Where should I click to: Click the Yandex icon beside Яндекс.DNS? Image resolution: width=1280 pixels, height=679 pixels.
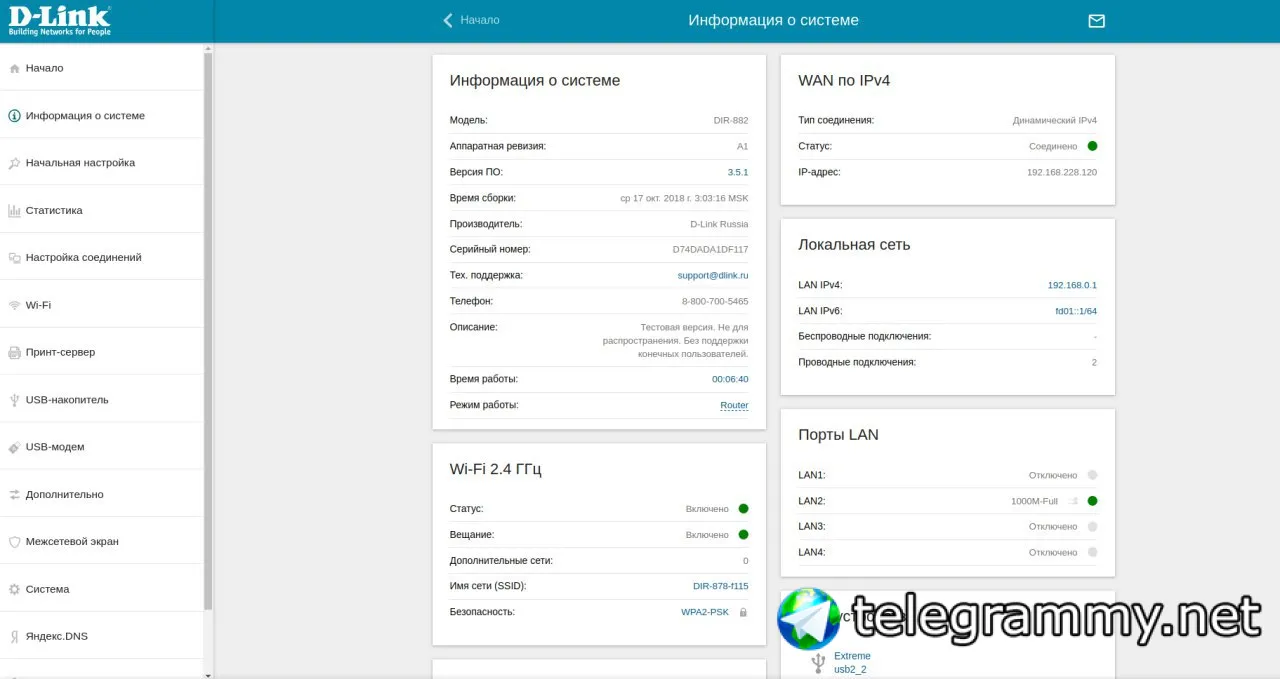point(14,636)
